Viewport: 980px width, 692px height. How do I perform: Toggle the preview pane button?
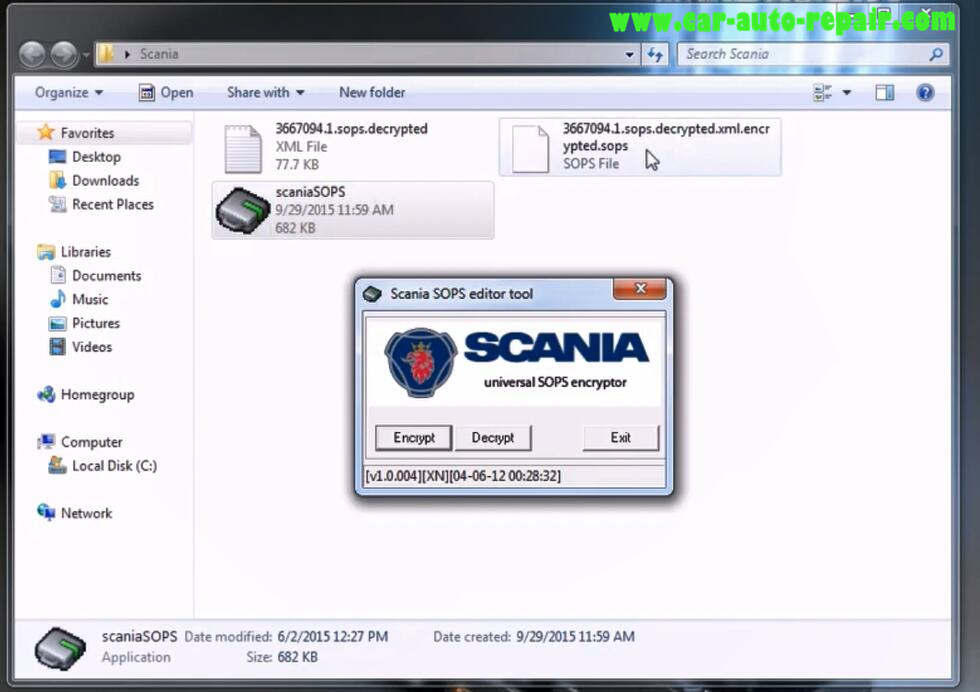click(884, 93)
